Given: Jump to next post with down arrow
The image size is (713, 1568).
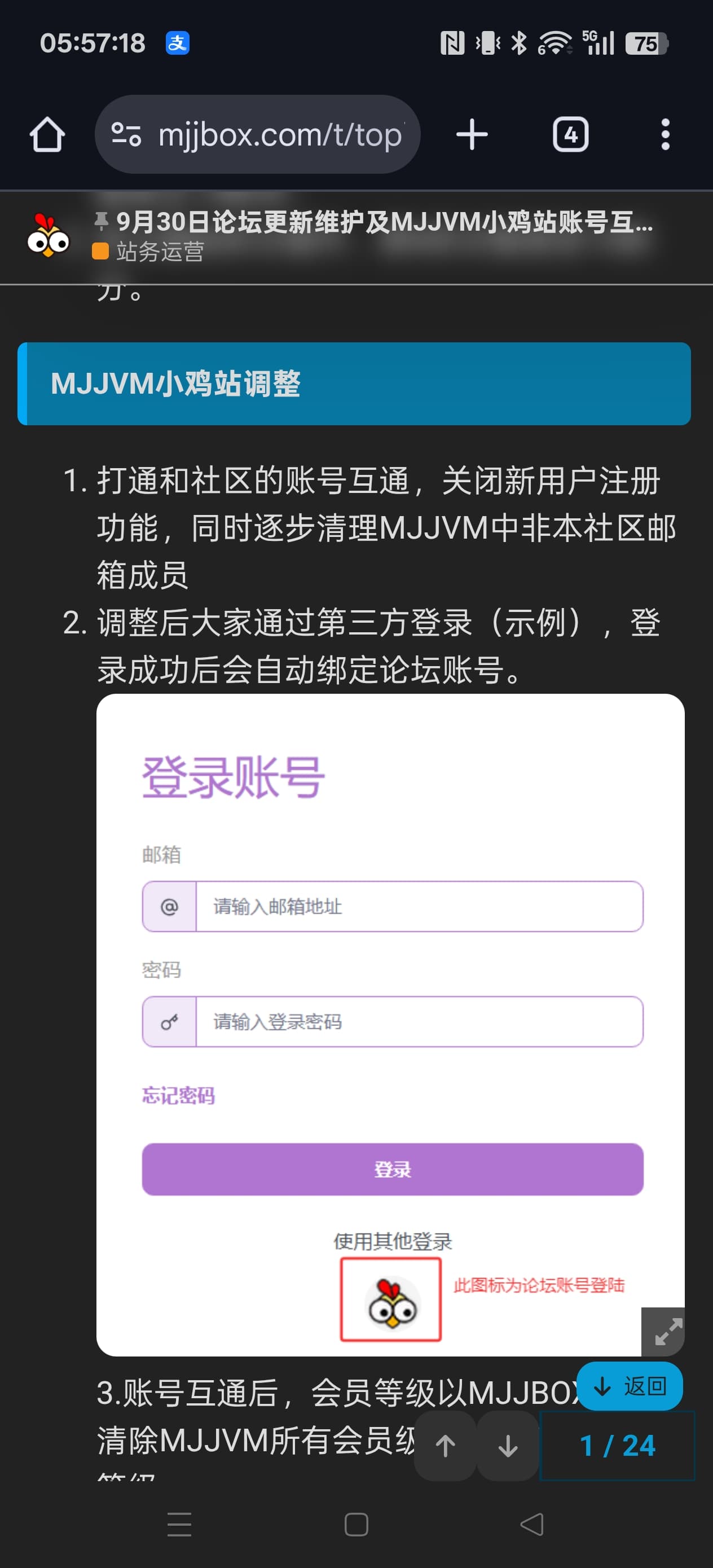Looking at the screenshot, I should pyautogui.click(x=508, y=1446).
